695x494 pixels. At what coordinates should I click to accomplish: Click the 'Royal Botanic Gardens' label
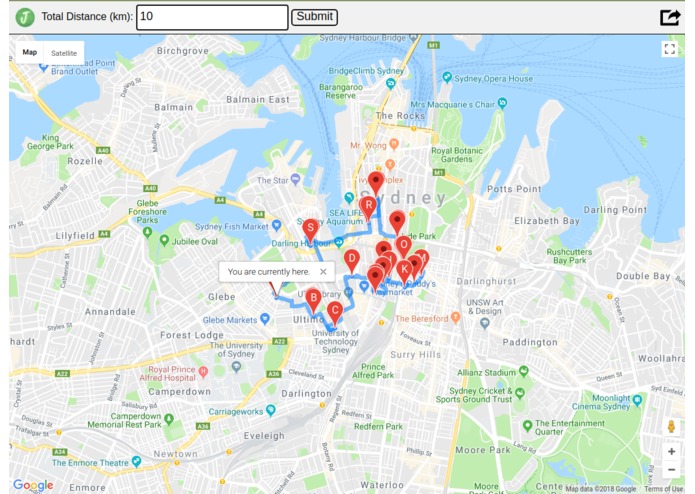point(457,155)
